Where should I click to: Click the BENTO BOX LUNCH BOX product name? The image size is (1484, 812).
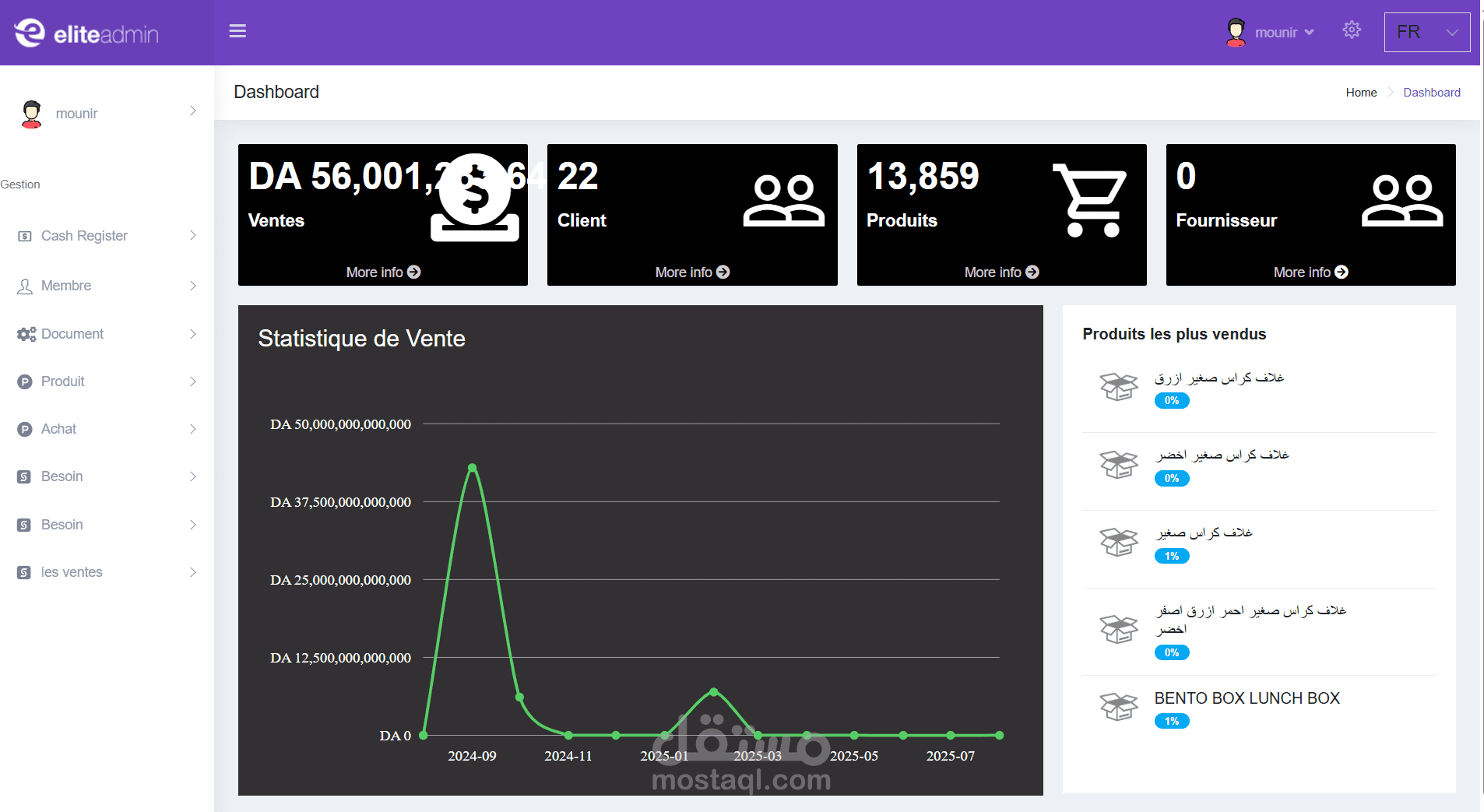1247,698
